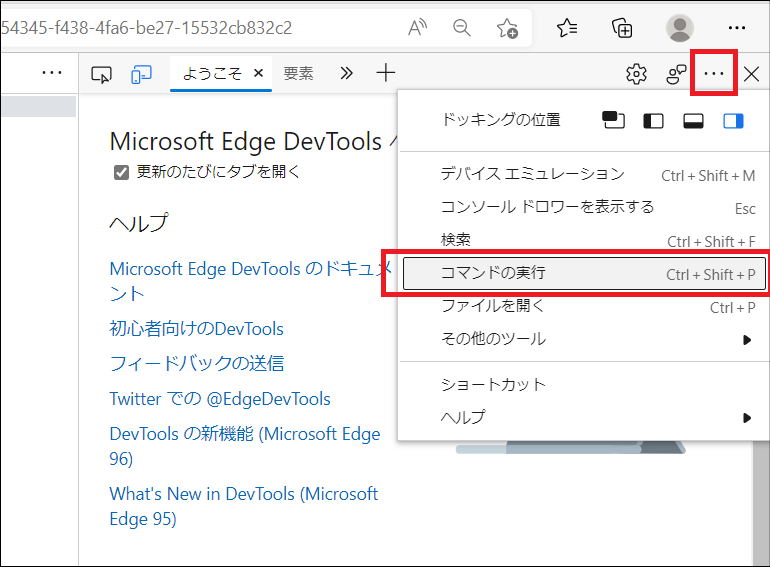Switch to the 要素 tab
The width and height of the screenshot is (770, 567).
298,74
